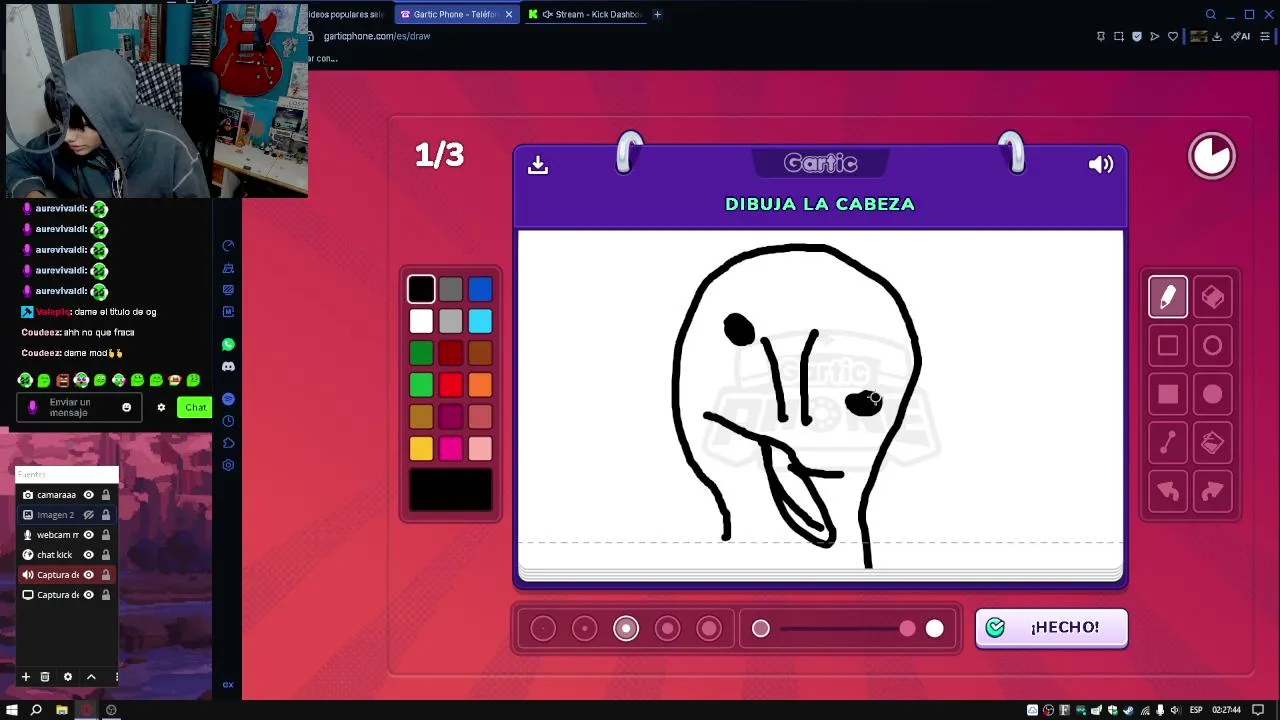Click the round countdown timer
Viewport: 1280px width, 720px height.
(x=1212, y=156)
